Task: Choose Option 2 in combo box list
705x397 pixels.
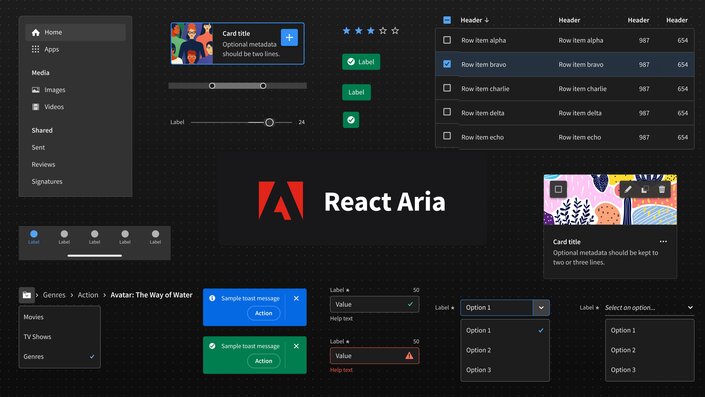Action: coord(505,350)
